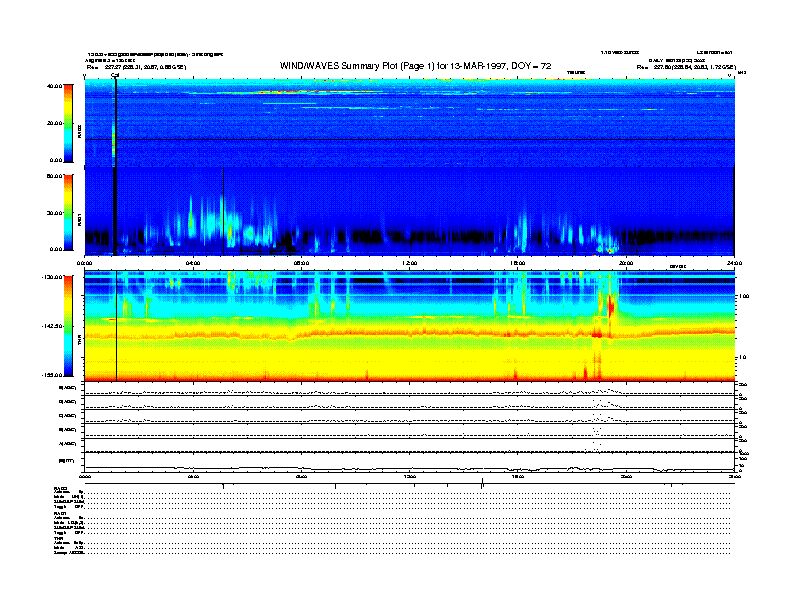Click the 10 tick label right of TNR panel
The image size is (792, 612).
point(742,358)
